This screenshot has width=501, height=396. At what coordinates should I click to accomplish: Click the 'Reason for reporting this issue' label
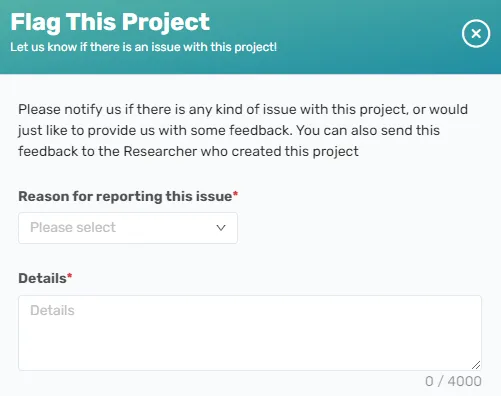125,196
